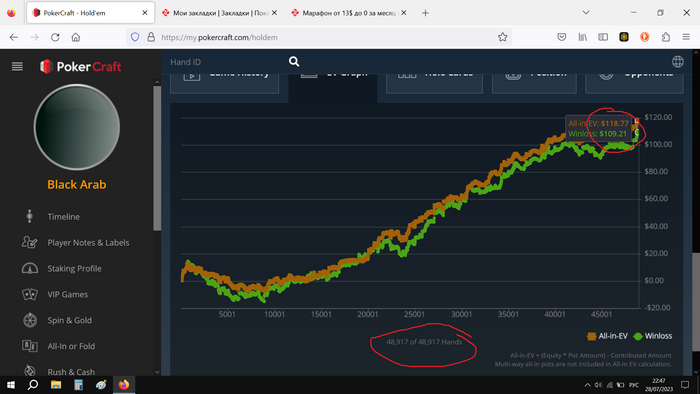Screen dimensions: 700x394
Task: Bookmark this page with the star
Action: 502,37
